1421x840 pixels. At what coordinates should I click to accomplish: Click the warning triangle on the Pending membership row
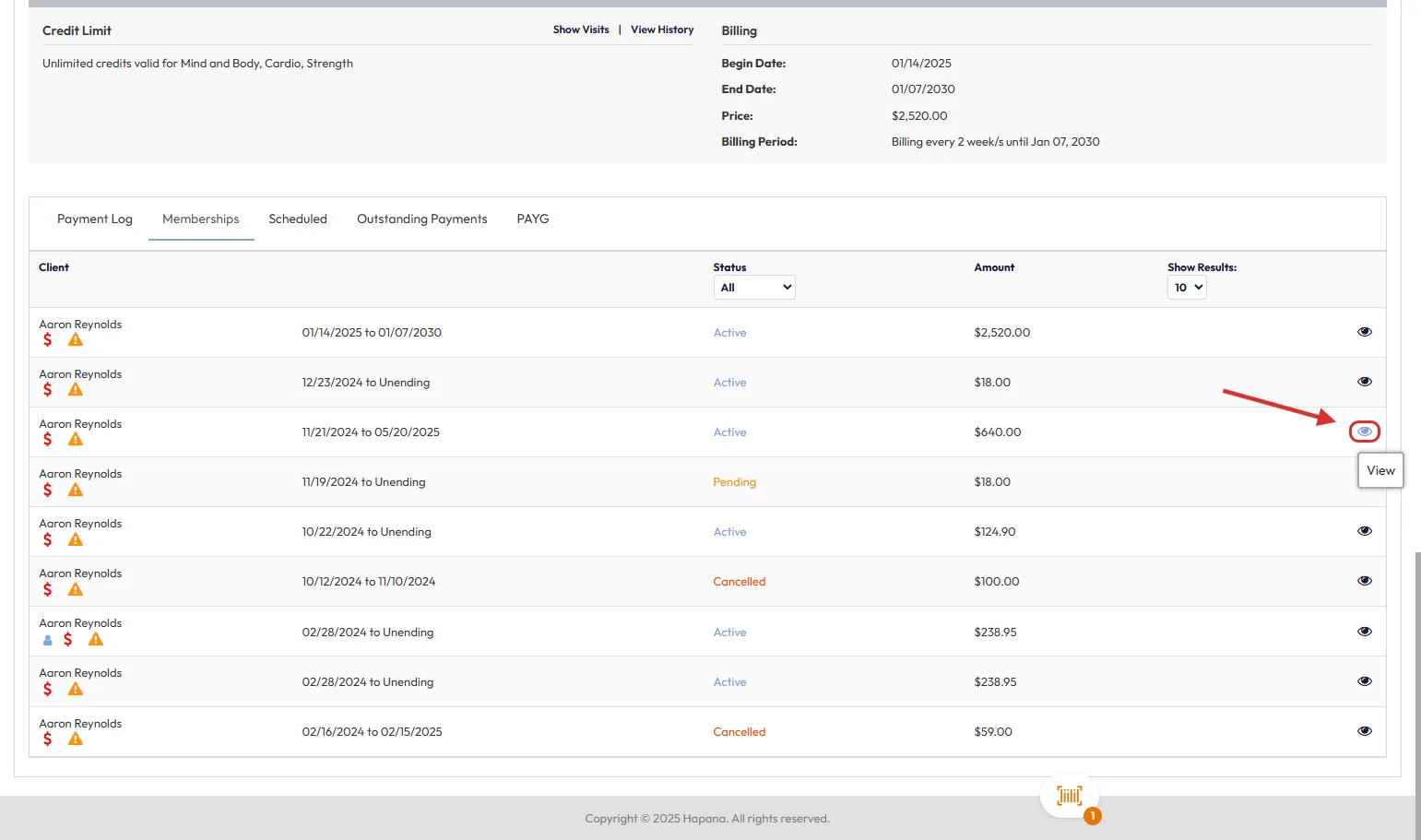[76, 490]
